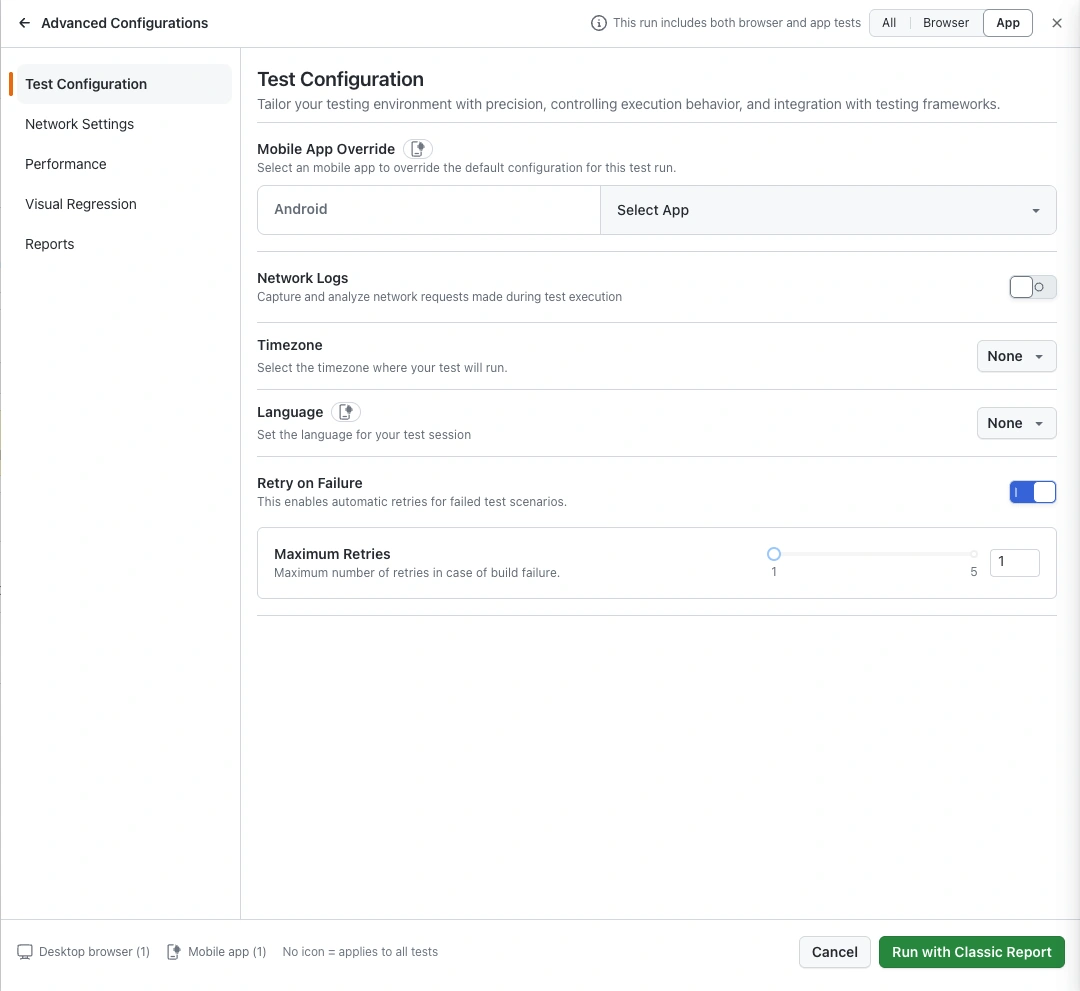The width and height of the screenshot is (1080, 991).
Task: Click the slider track end near 5
Action: (973, 554)
